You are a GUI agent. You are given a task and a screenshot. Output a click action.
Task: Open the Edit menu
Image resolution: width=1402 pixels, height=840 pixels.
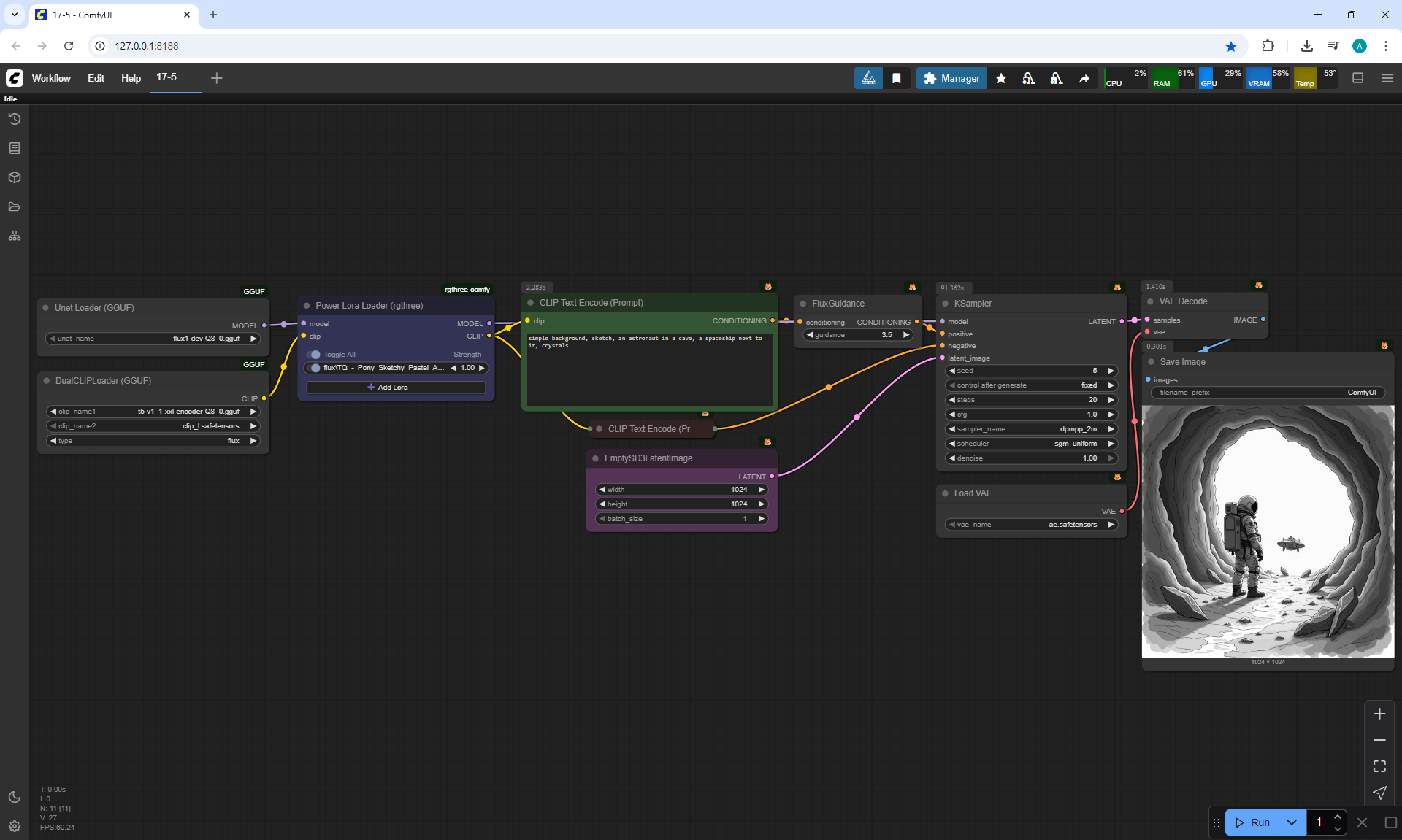click(x=96, y=78)
